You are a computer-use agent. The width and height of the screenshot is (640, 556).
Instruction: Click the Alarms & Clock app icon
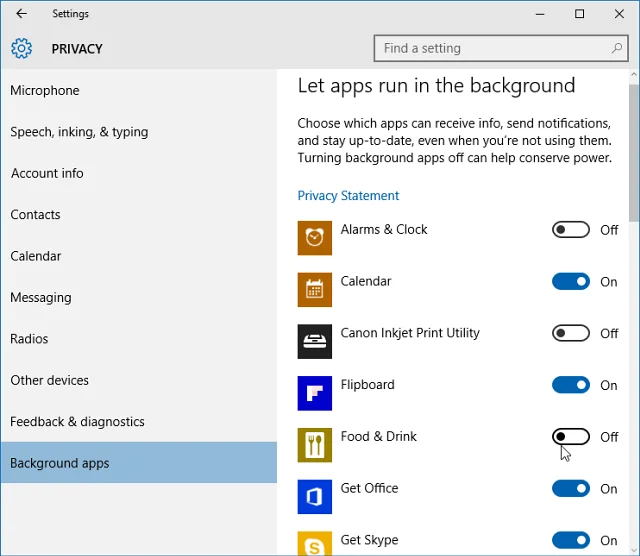tap(314, 238)
